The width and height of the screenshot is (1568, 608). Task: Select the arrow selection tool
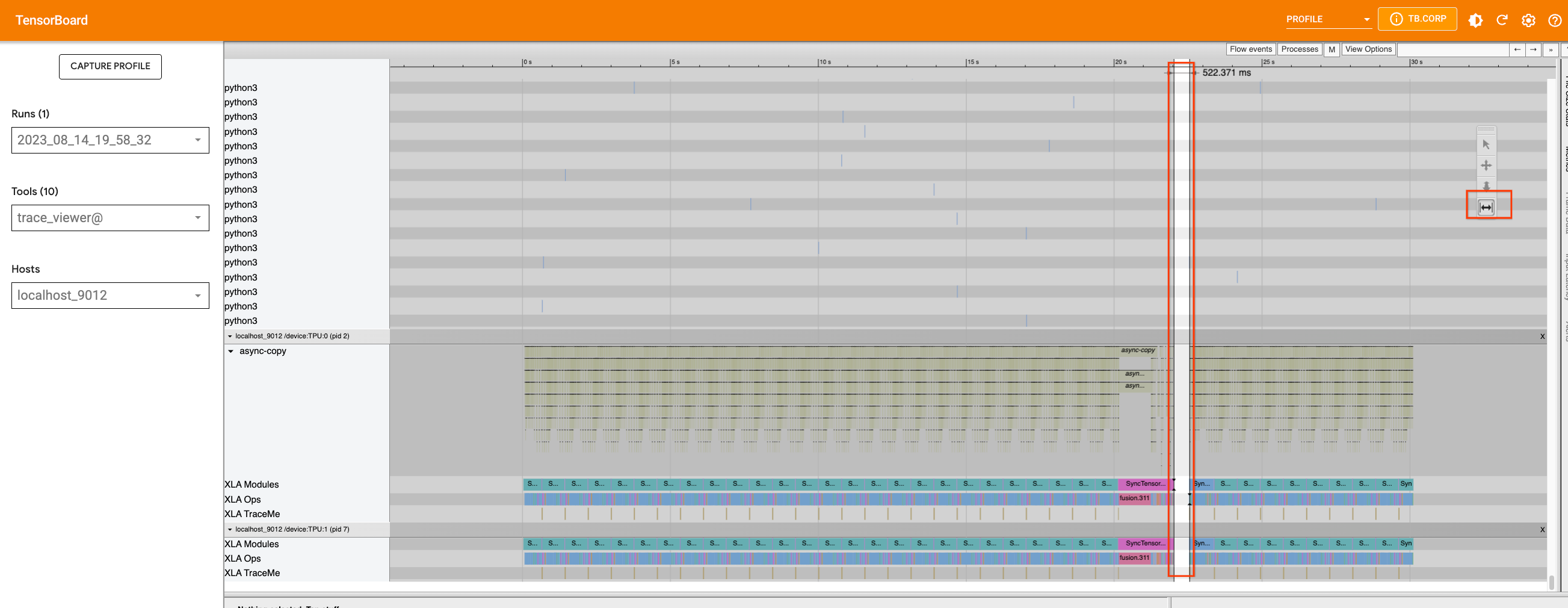click(1486, 144)
